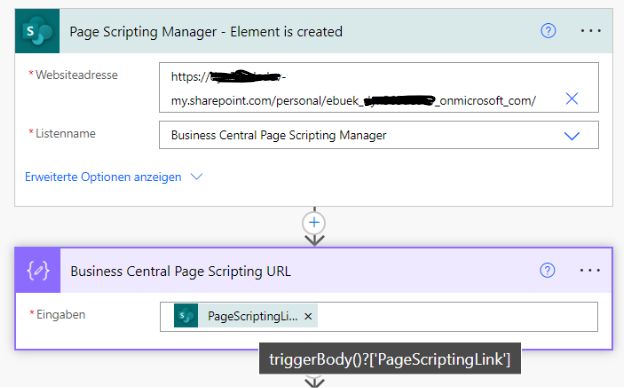Open more options of Business Central Page Scripting URL
Viewport: 624px width, 388px height.
[590, 271]
